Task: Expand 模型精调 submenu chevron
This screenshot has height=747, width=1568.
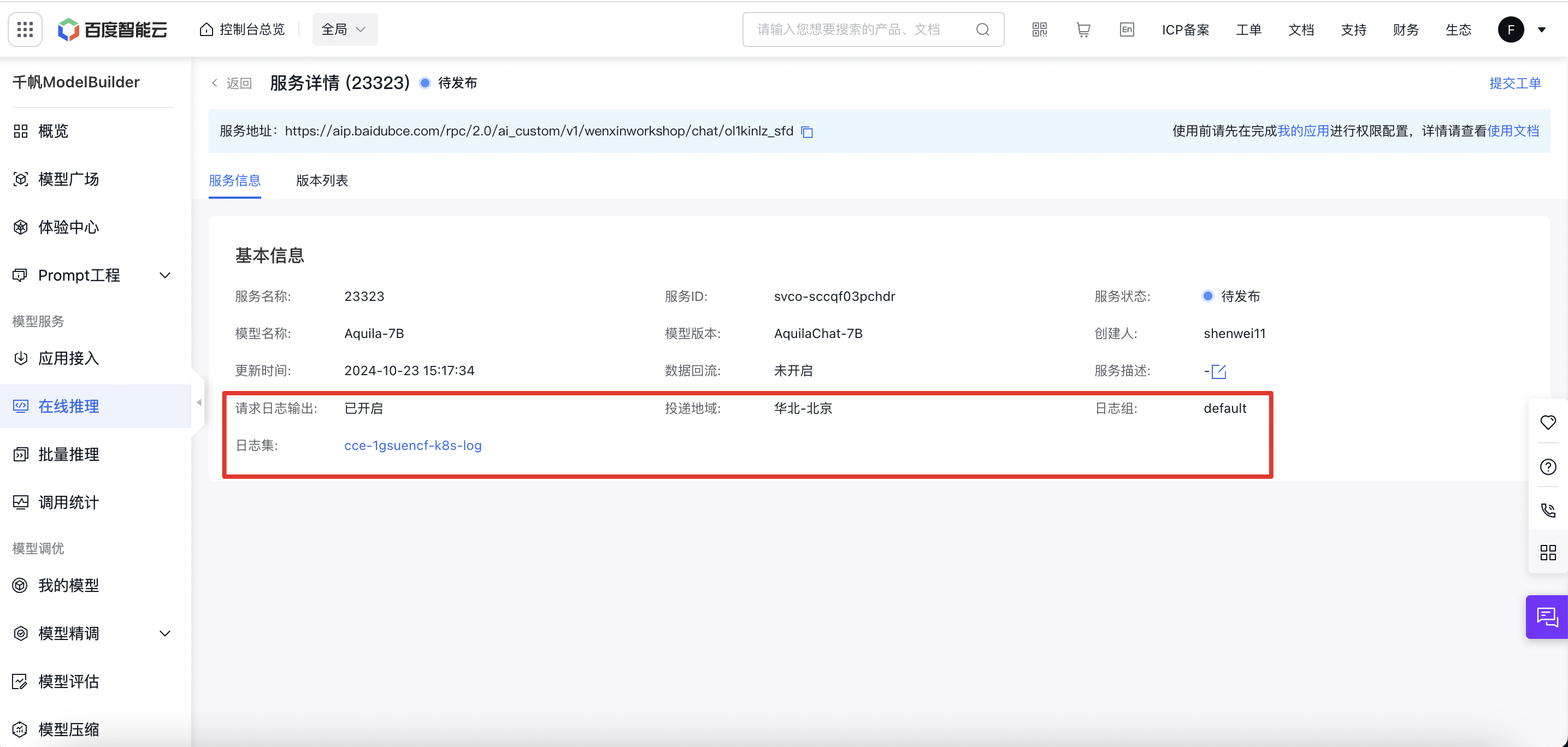Action: point(164,633)
